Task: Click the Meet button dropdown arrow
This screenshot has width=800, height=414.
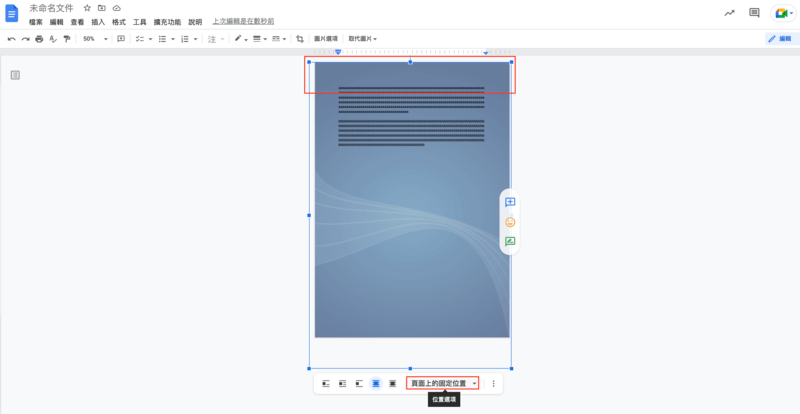Action: pos(791,14)
